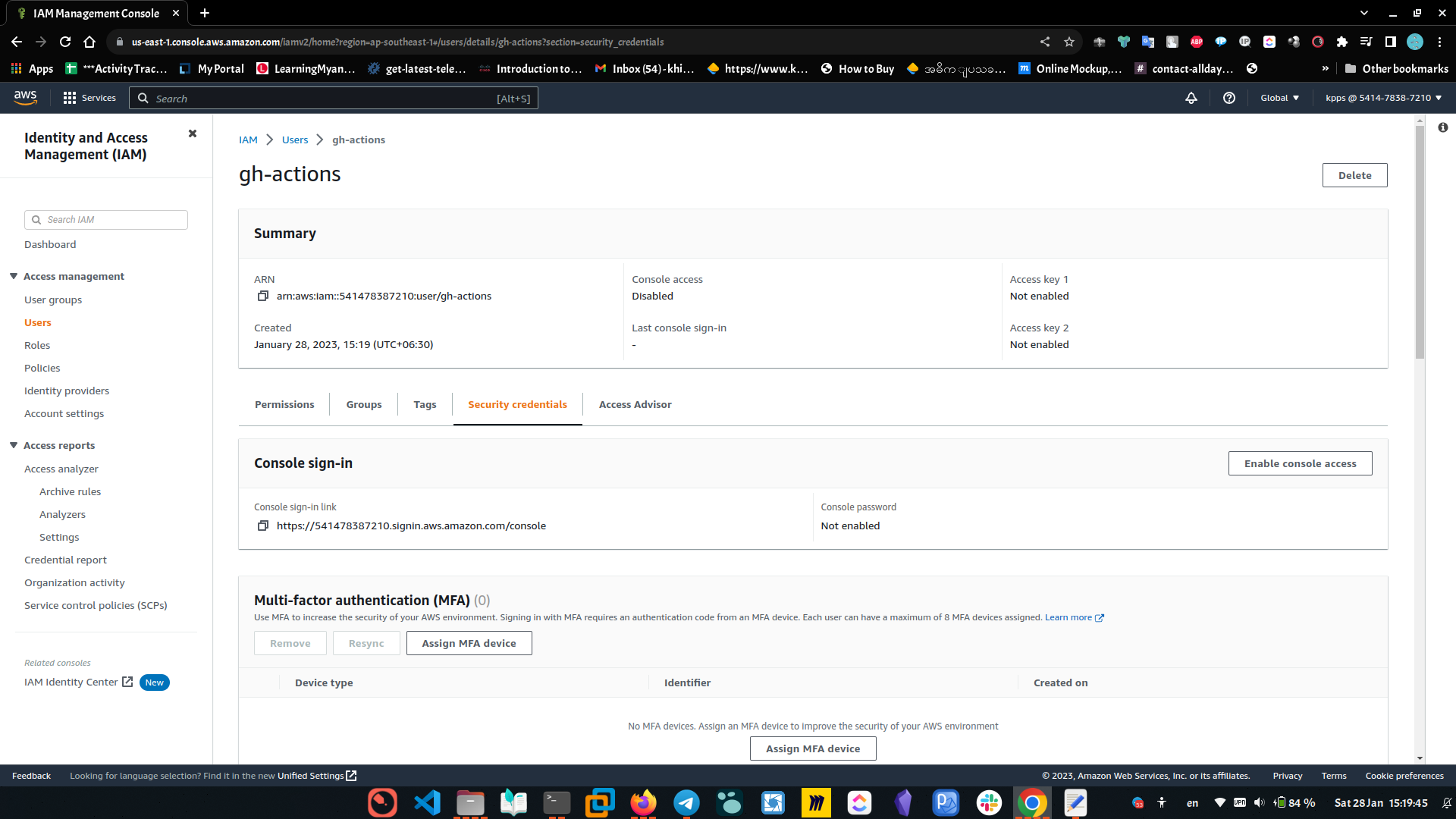
Task: Open Policies in the sidebar
Action: coord(42,368)
